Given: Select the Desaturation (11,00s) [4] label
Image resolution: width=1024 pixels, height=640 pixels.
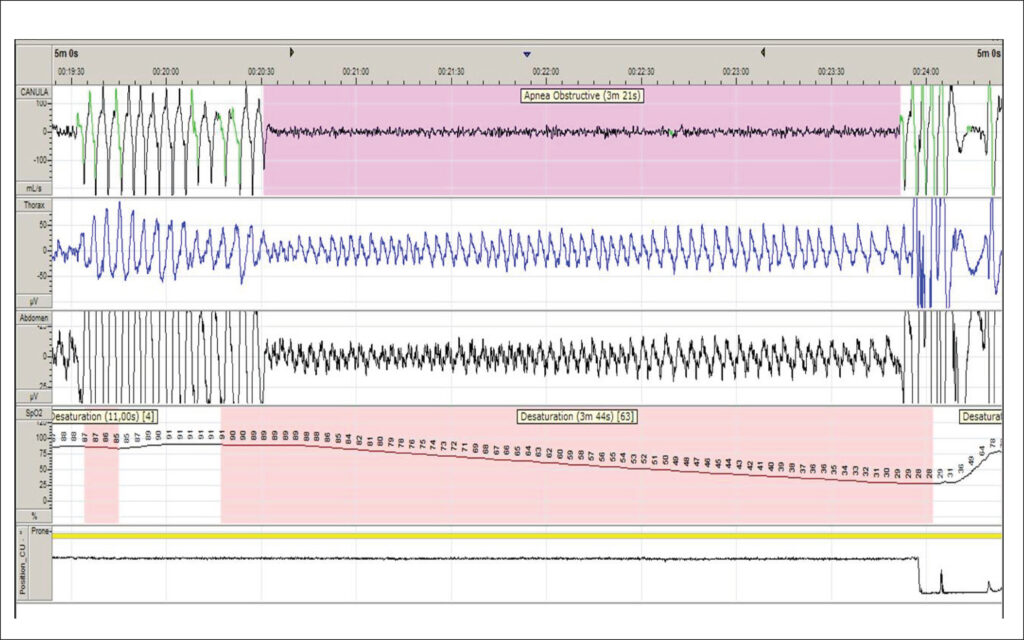Looking at the screenshot, I should pyautogui.click(x=103, y=417).
